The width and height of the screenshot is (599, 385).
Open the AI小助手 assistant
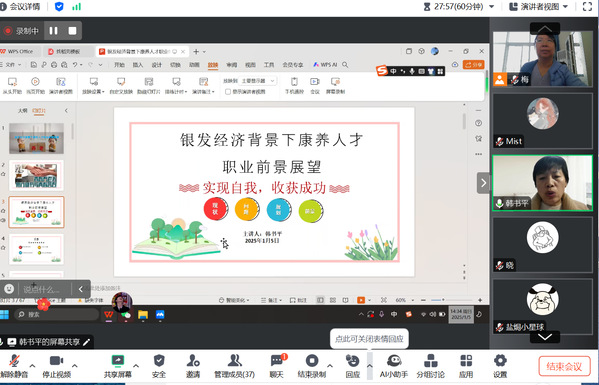tap(394, 366)
